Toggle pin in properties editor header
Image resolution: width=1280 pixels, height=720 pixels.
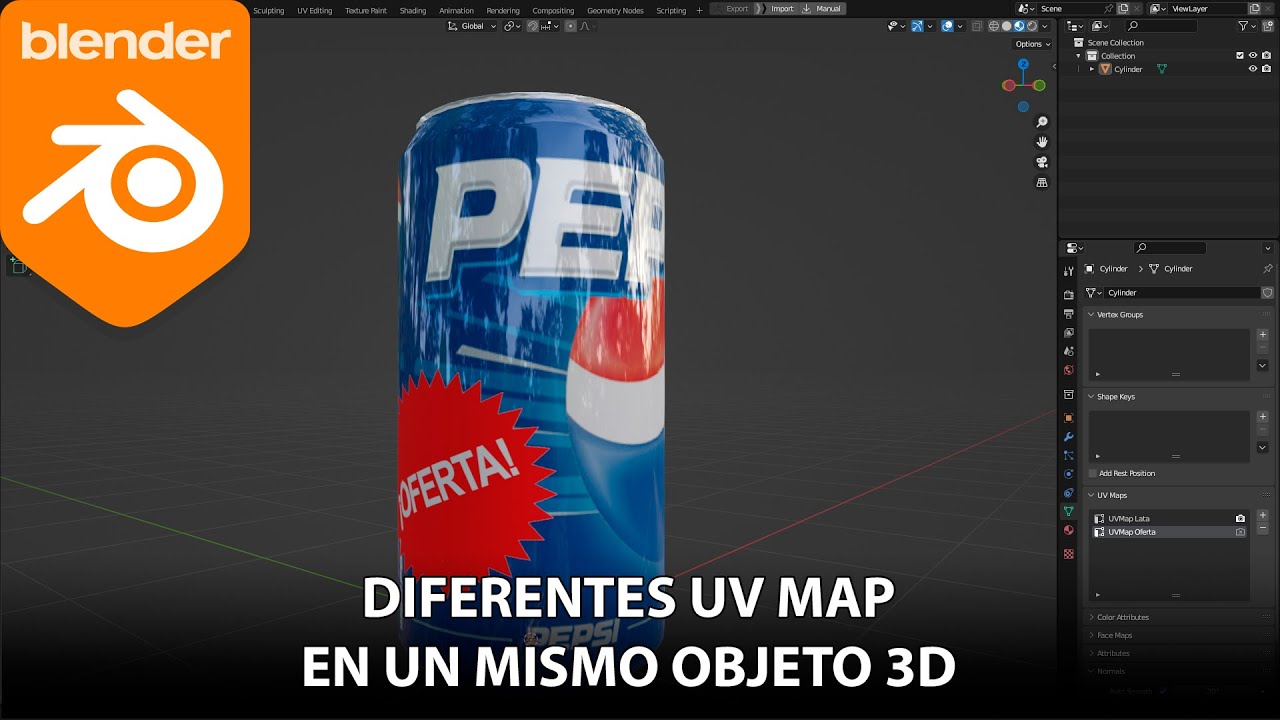click(1267, 269)
